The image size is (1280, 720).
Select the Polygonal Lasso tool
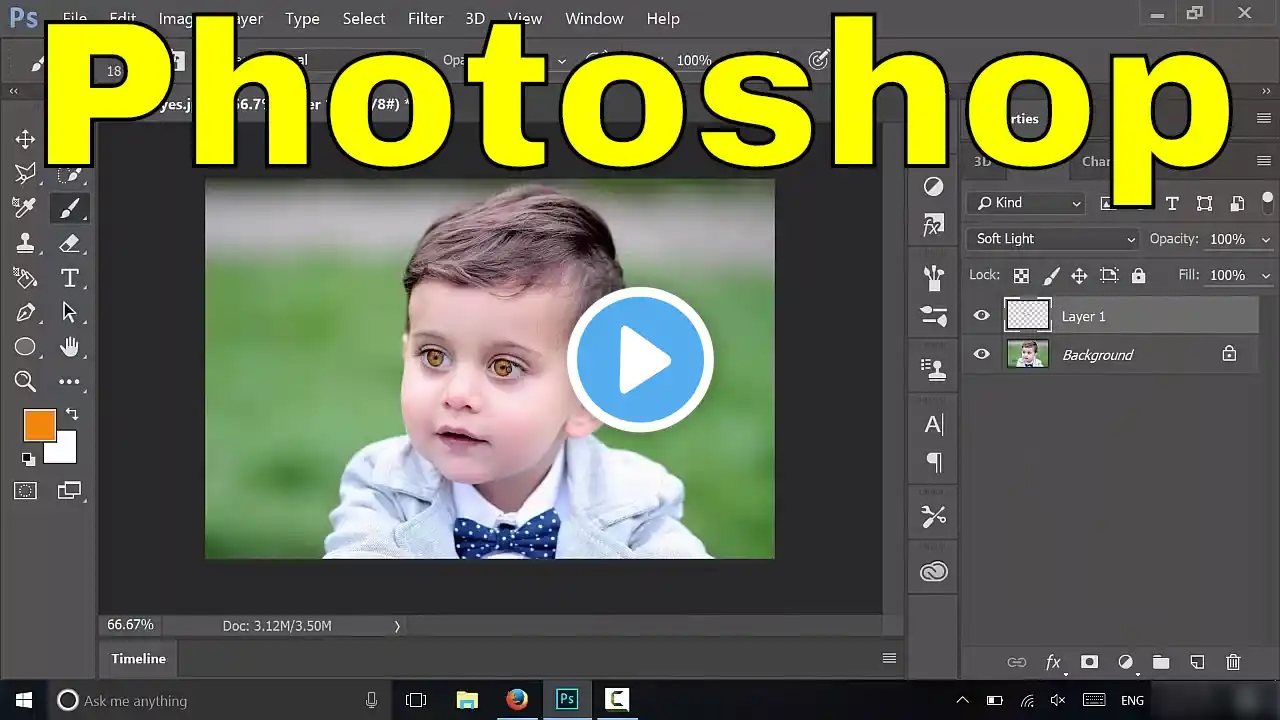tap(25, 174)
